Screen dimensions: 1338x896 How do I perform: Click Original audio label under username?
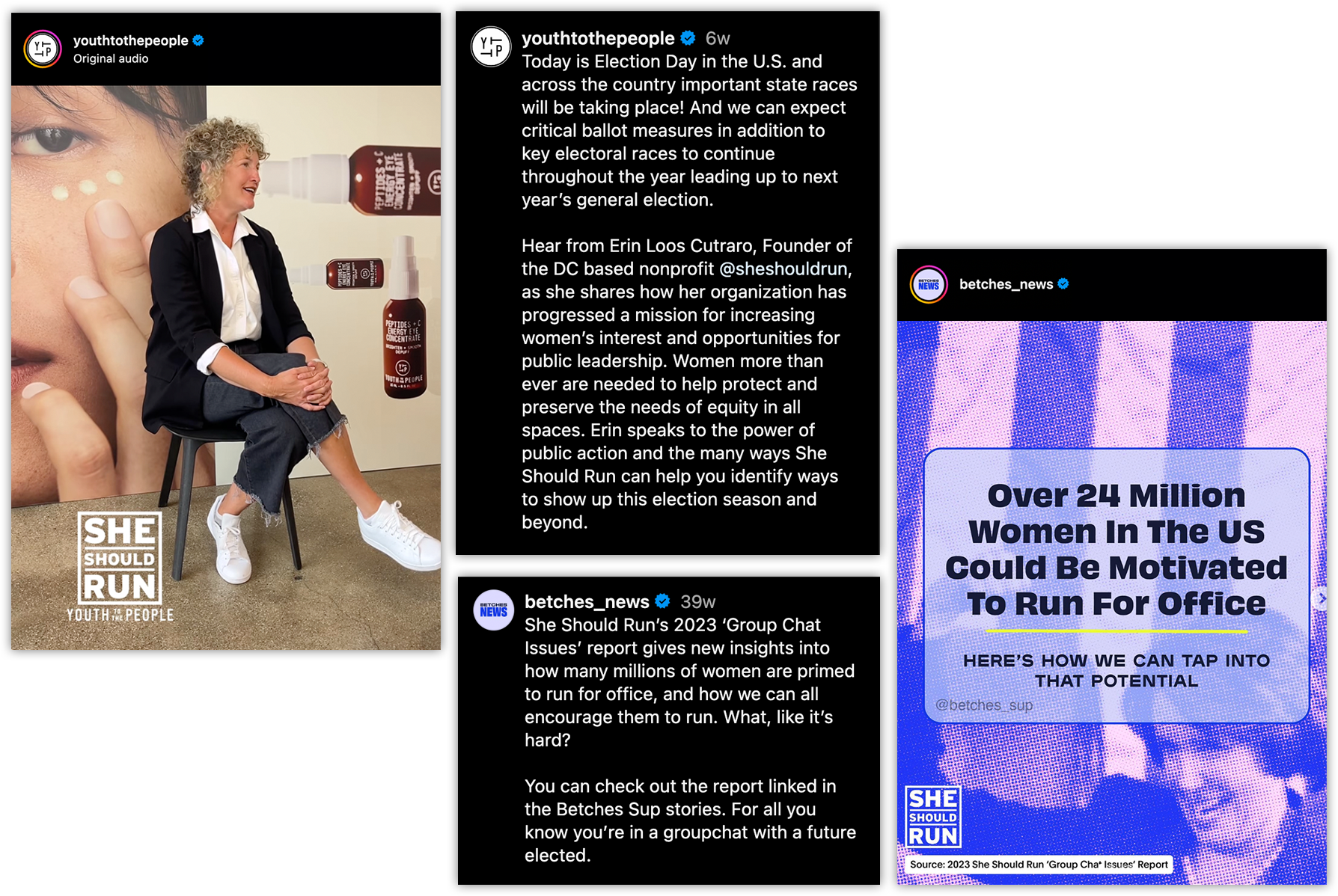tap(111, 58)
